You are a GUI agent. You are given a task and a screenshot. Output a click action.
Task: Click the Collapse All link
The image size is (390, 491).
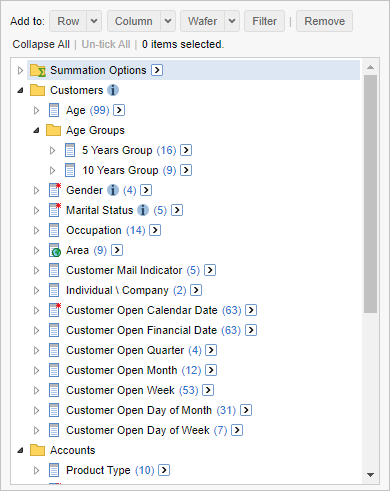41,44
